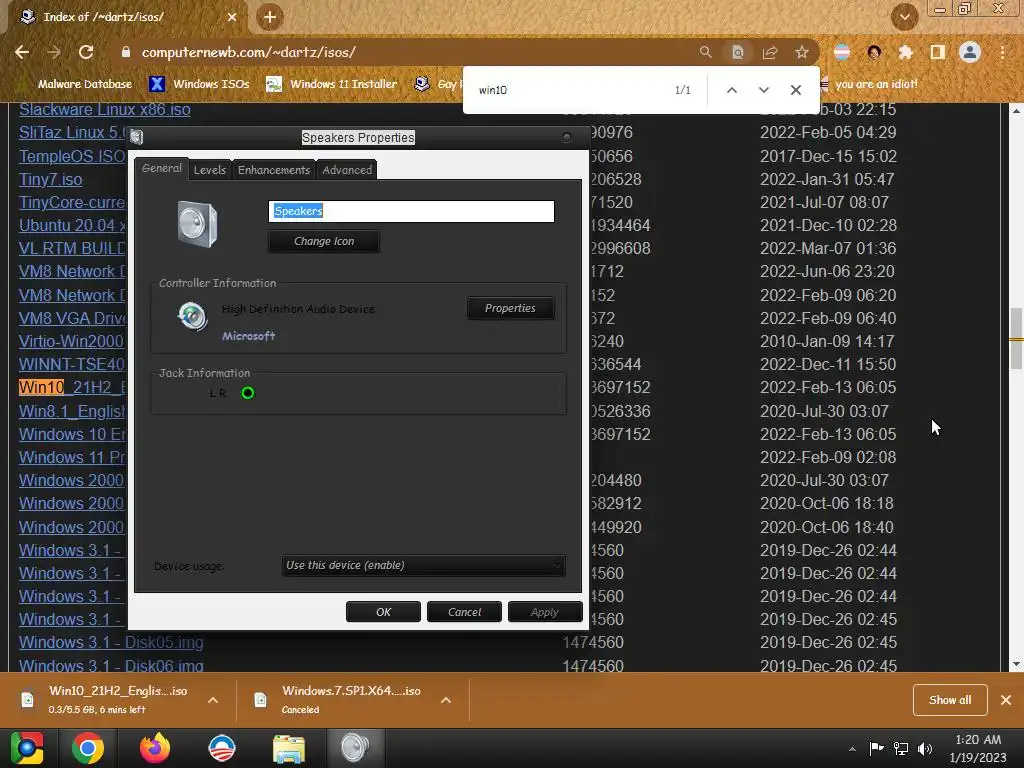This screenshot has width=1024, height=768.
Task: Click the site lock icon in address bar
Action: point(126,52)
